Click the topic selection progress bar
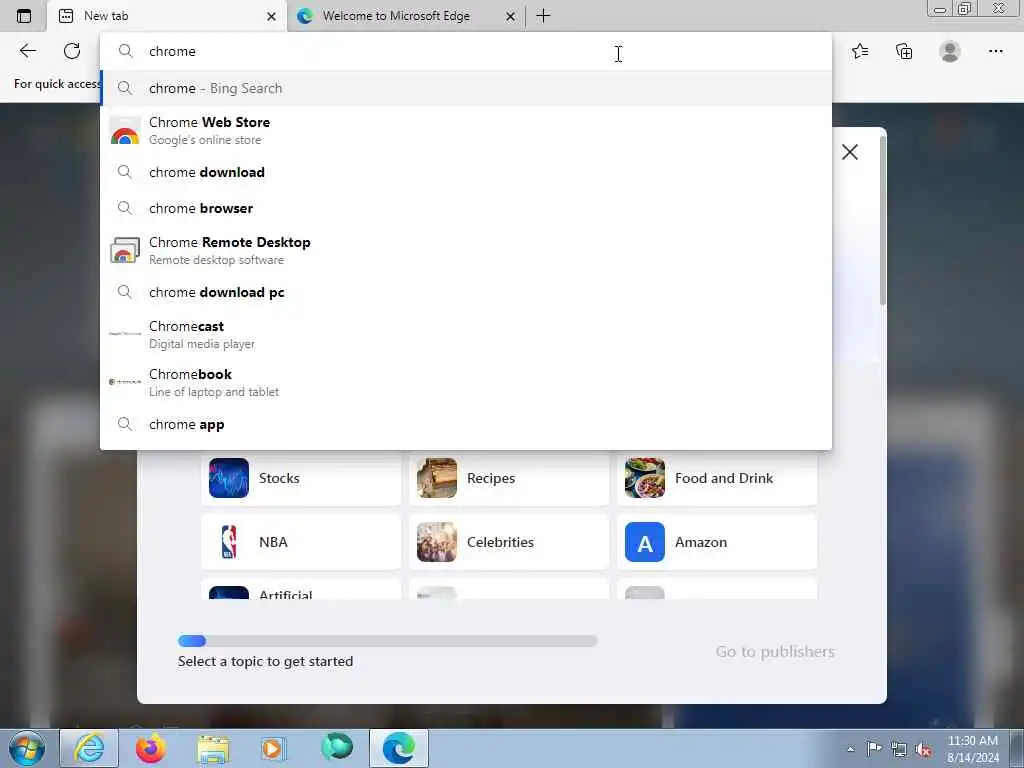Screen dimensions: 1024x768 pyautogui.click(x=387, y=641)
